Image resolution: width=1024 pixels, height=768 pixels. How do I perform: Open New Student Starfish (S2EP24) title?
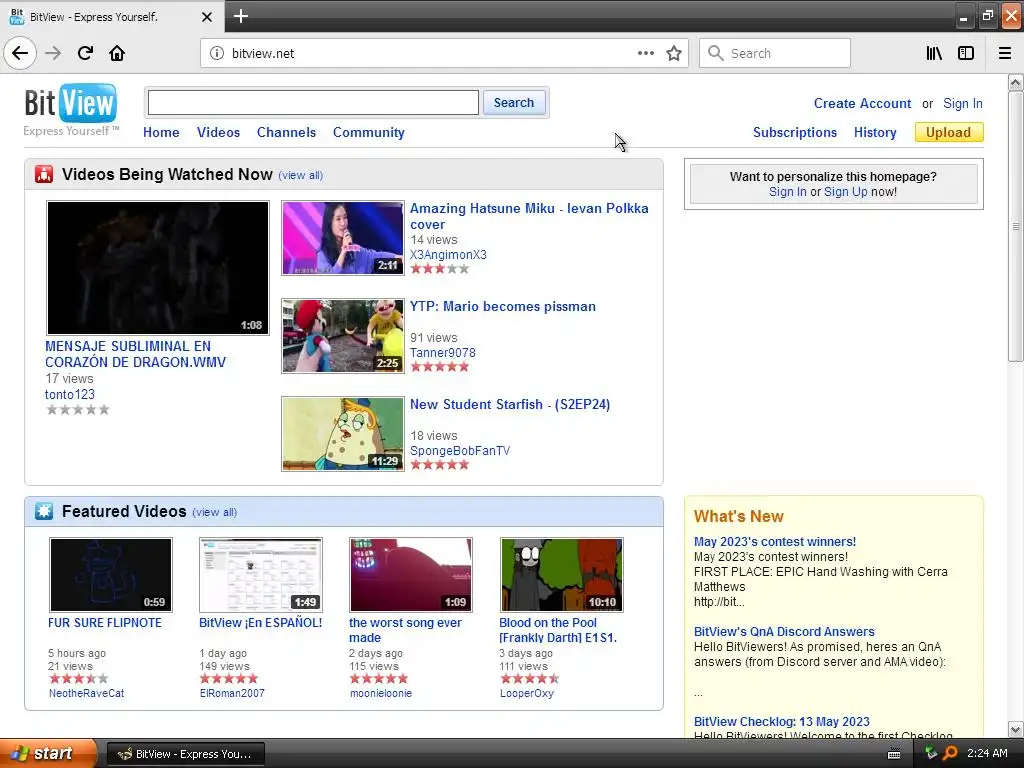[x=510, y=404]
